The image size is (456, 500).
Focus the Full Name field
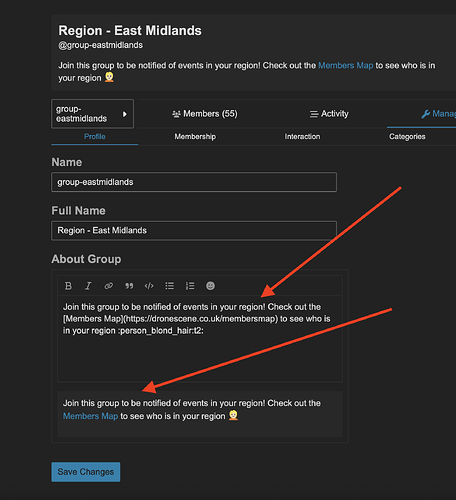pos(194,230)
